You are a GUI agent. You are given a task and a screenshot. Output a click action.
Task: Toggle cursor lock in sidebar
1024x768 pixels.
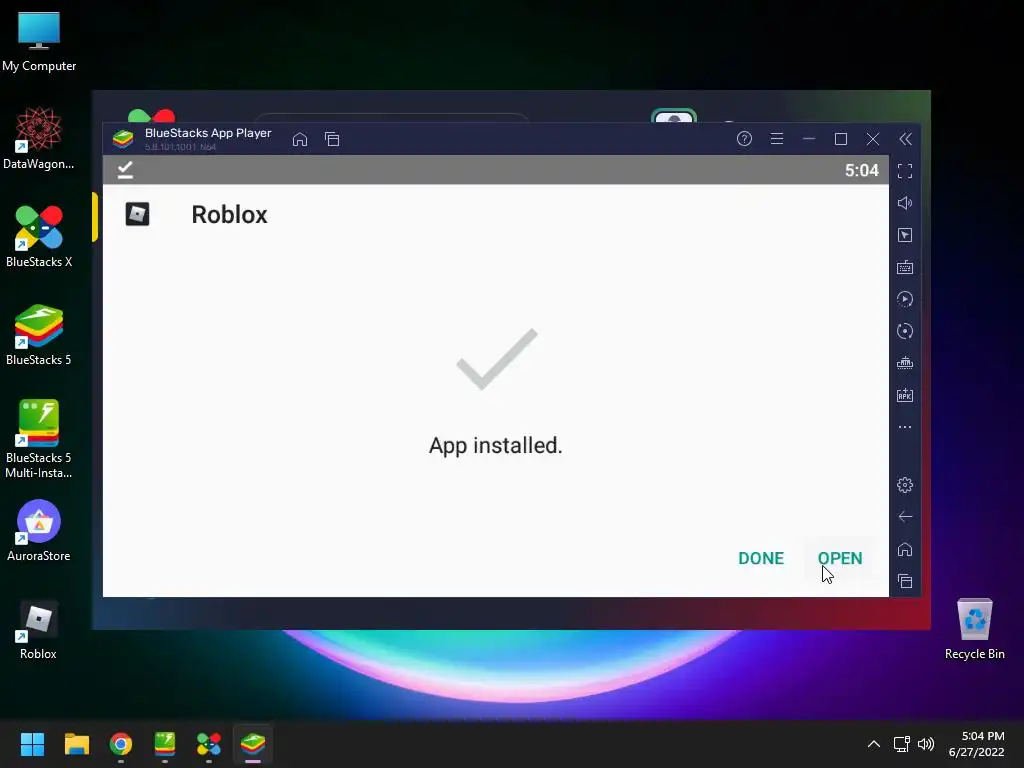click(905, 235)
